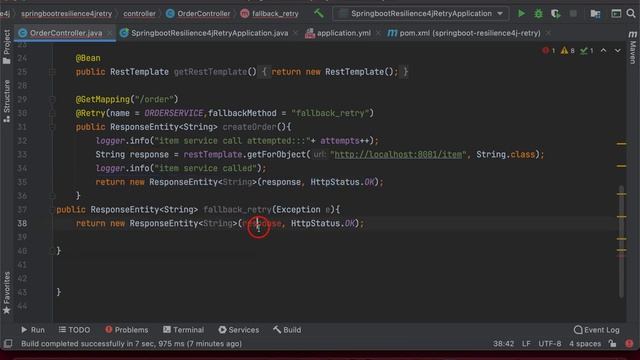Open the Project tool window
The width and height of the screenshot is (640, 360).
click(x=7, y=47)
